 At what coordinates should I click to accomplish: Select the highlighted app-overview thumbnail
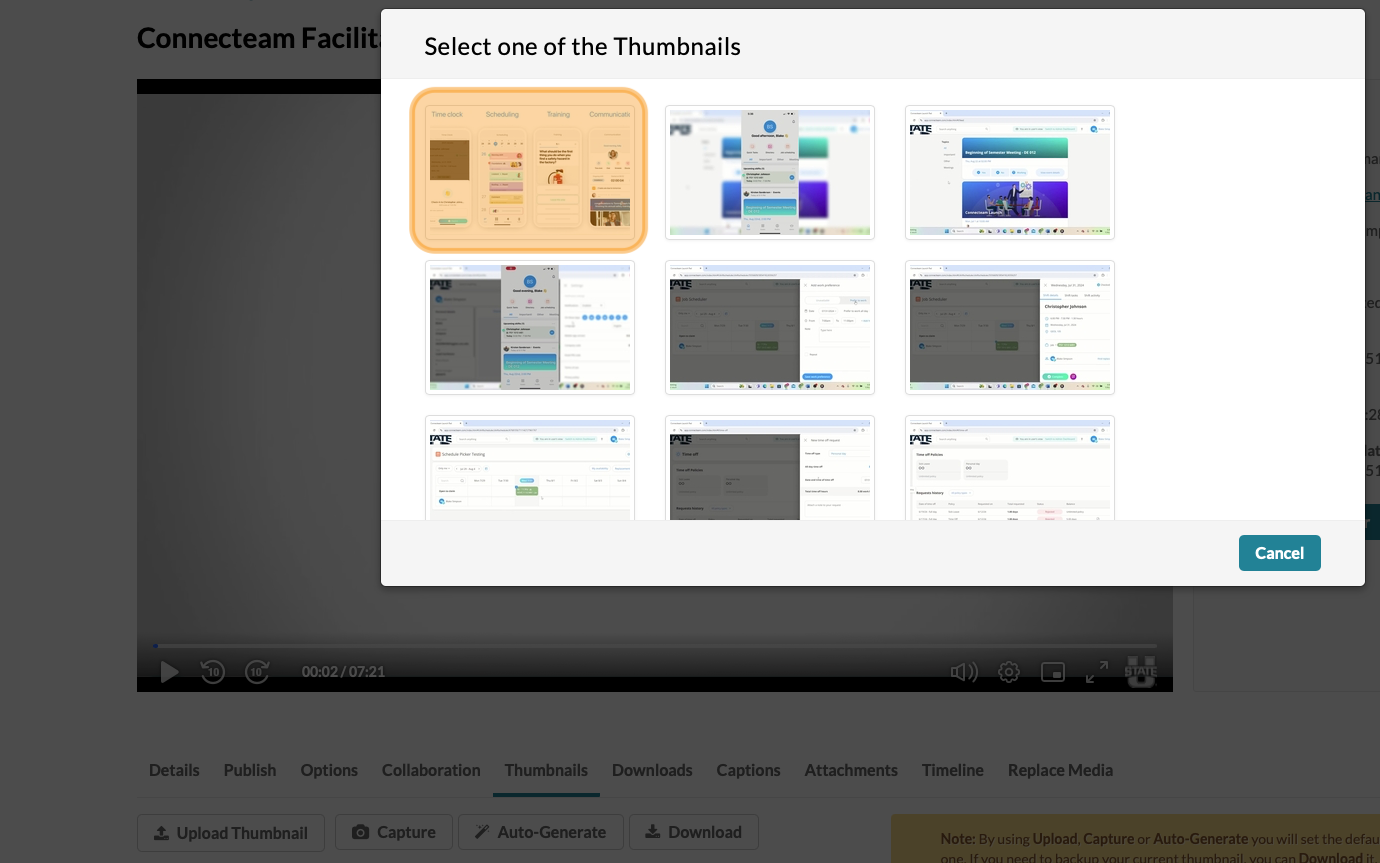528,170
